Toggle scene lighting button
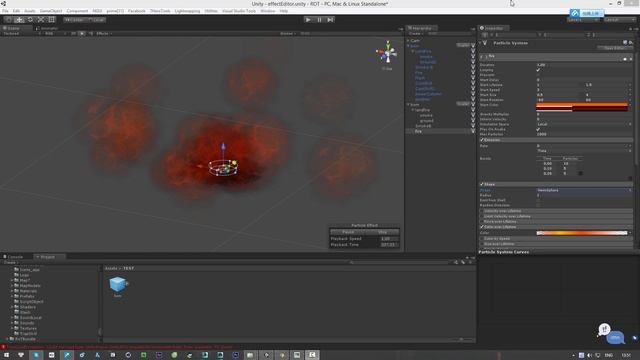Image resolution: width=640 pixels, height=360 pixels. tap(82, 33)
